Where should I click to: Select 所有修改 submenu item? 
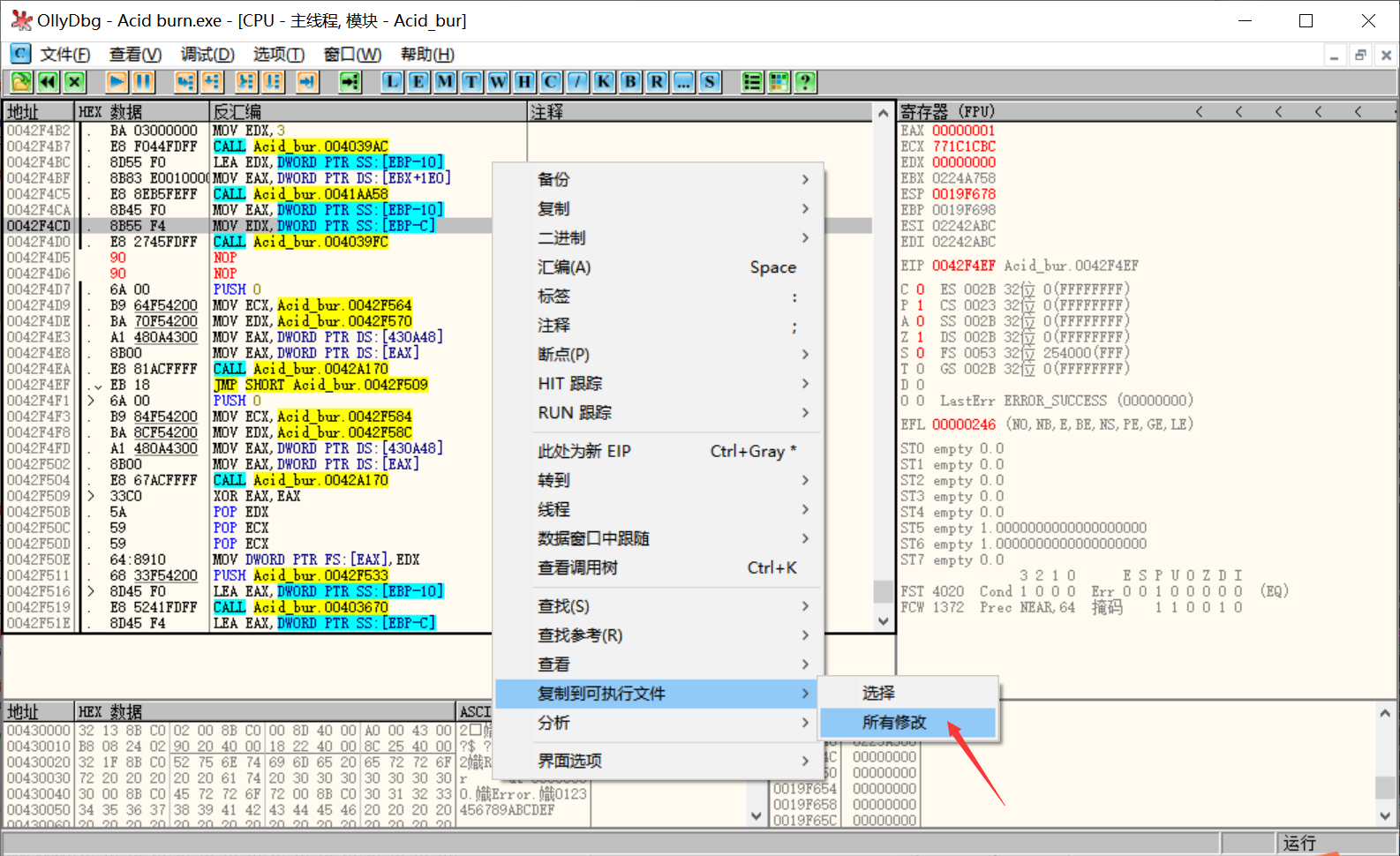(x=908, y=723)
